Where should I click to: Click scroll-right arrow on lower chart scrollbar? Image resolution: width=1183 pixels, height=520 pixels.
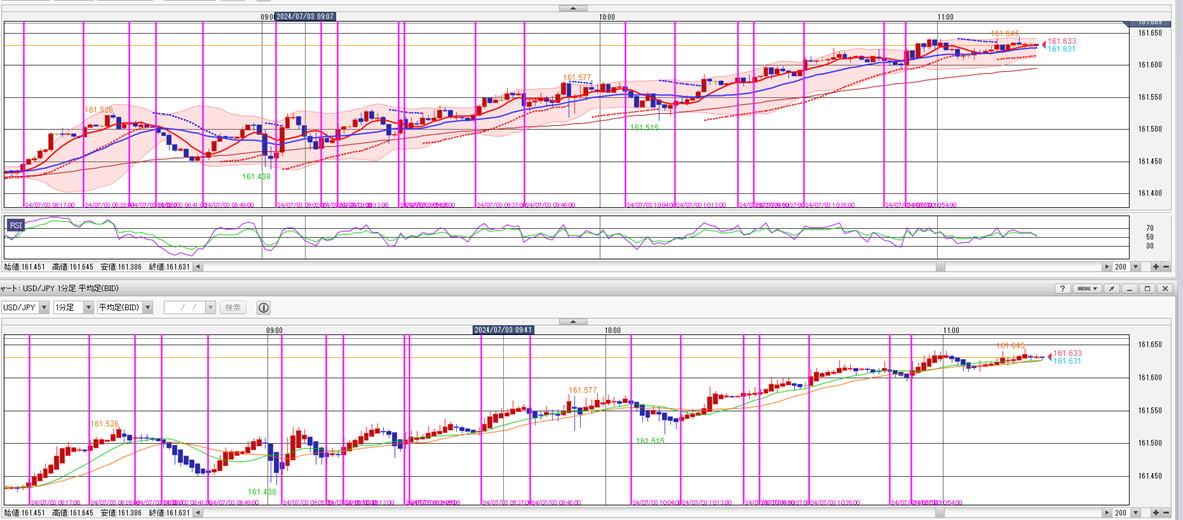[x=1106, y=512]
